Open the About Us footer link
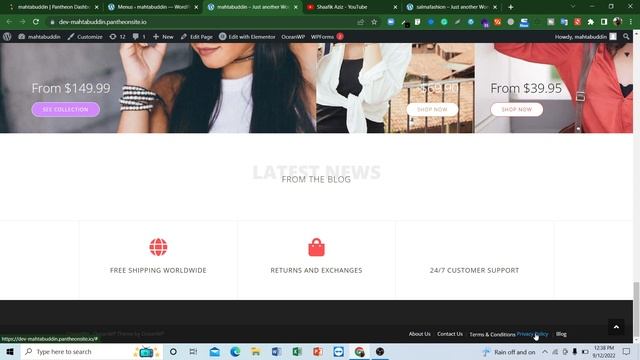 coord(420,334)
